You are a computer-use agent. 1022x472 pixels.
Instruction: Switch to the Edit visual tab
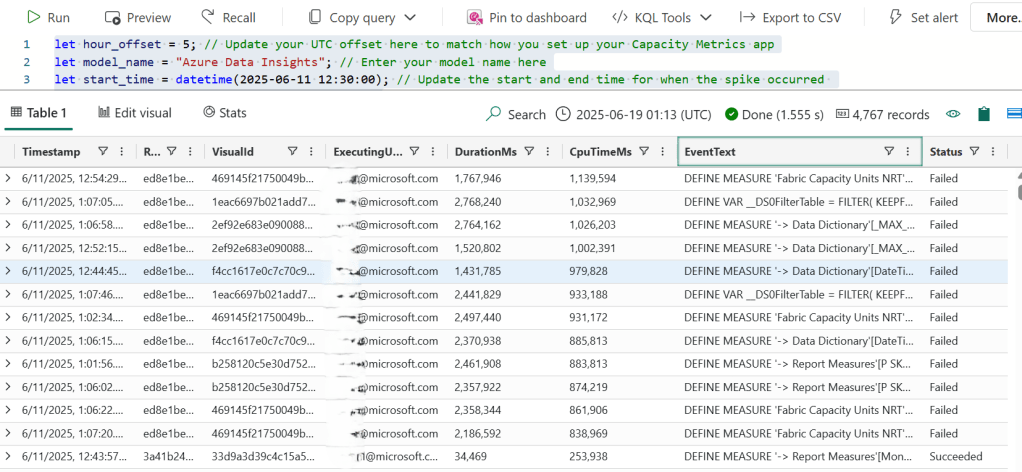pyautogui.click(x=135, y=113)
